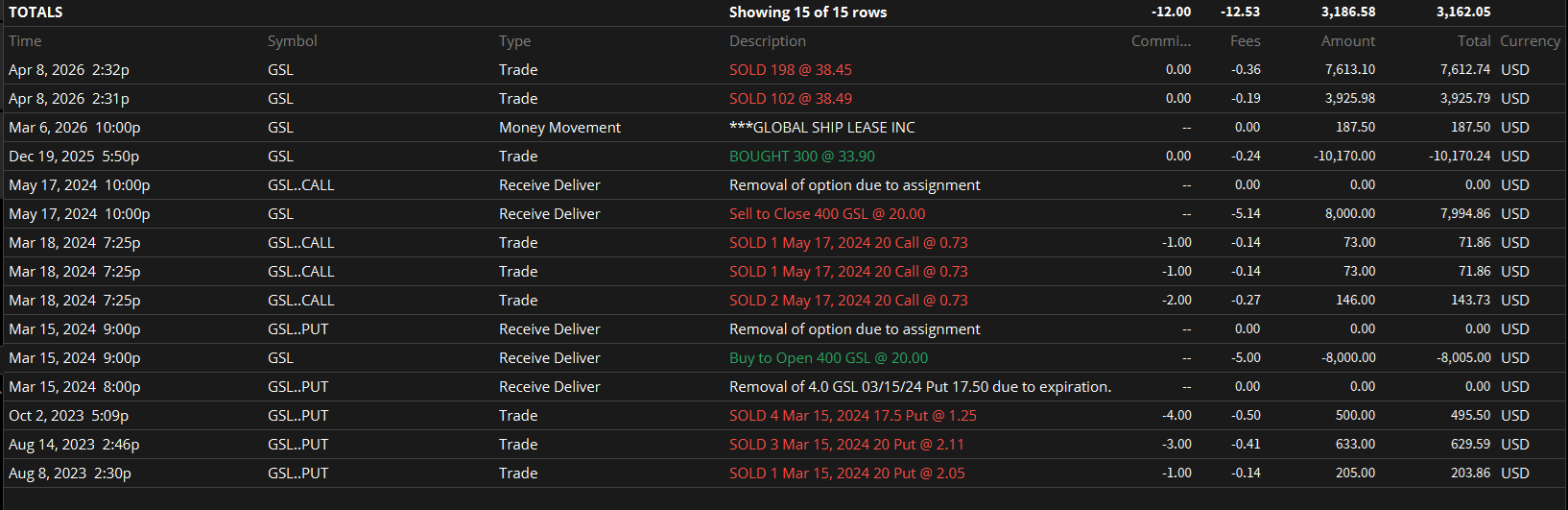This screenshot has width=1568, height=510.
Task: Select the GLOBAL SHIP LEASE INC money movement row
Action: pos(784,128)
